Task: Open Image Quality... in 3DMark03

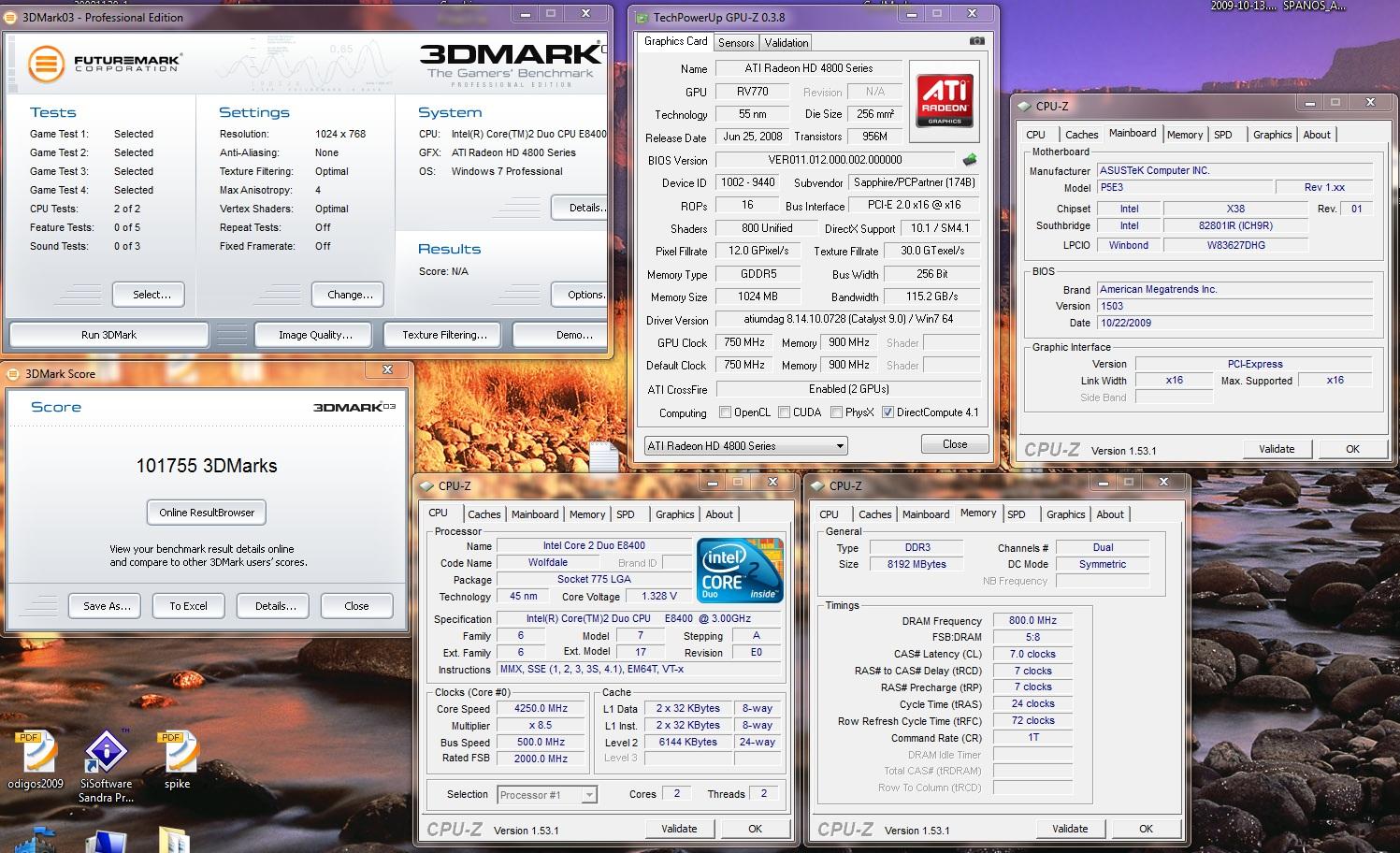Action: (315, 335)
